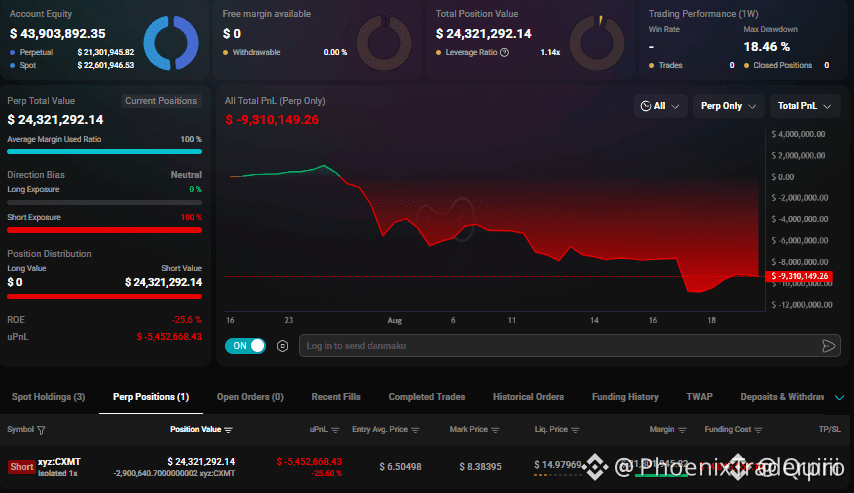854x493 pixels.
Task: Click the Current Positions button
Action: (161, 101)
